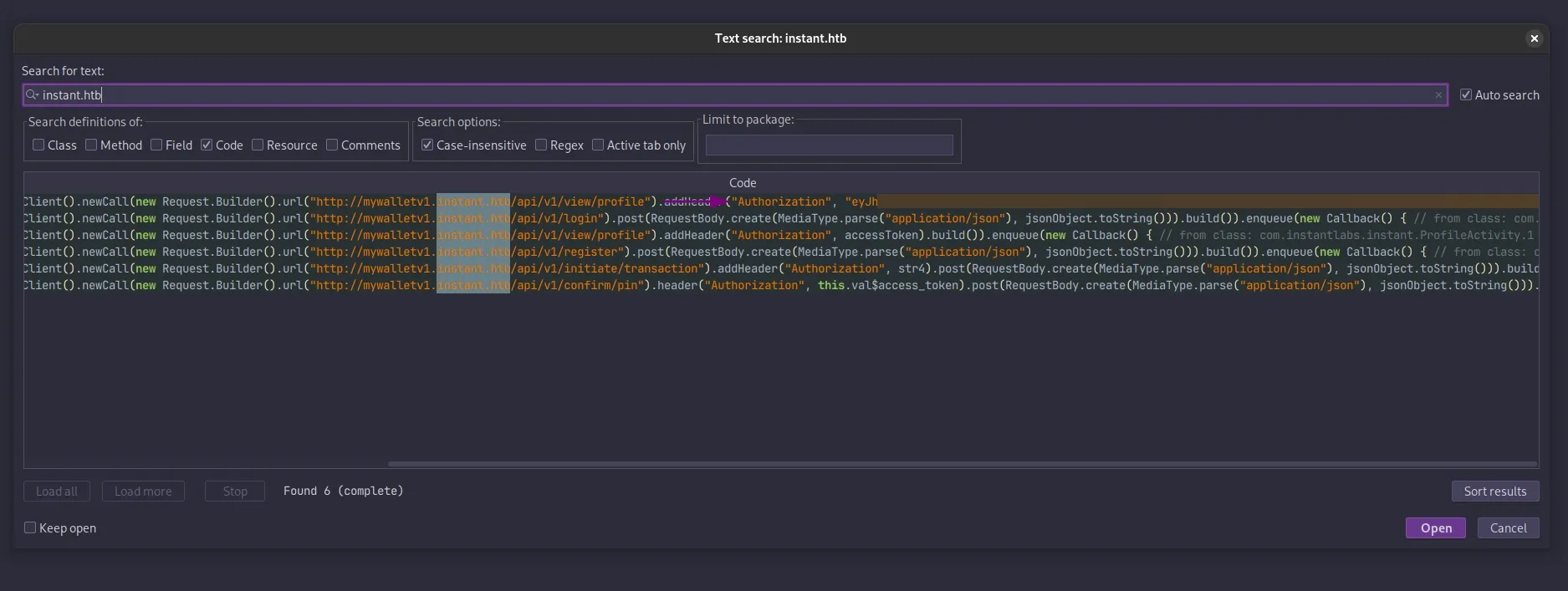
Task: Click the search magnifier icon in text field
Action: point(32,94)
